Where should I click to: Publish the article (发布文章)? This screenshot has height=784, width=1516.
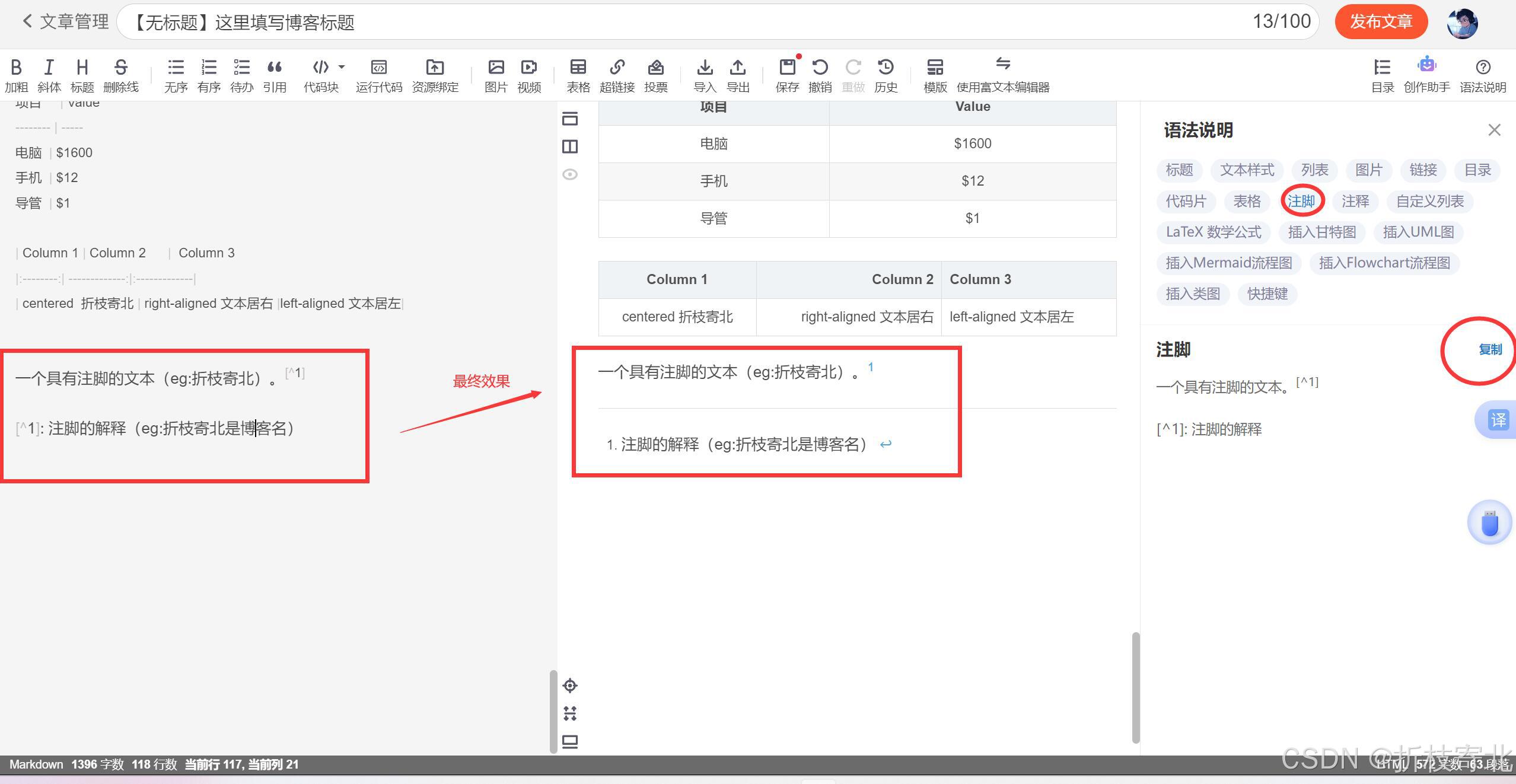[x=1381, y=22]
